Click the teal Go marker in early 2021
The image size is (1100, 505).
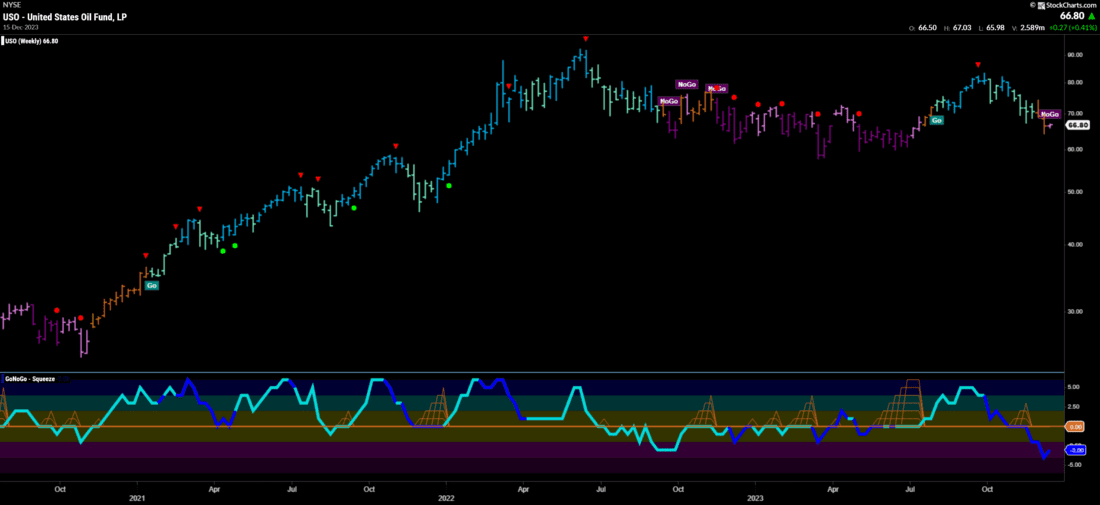tap(152, 285)
